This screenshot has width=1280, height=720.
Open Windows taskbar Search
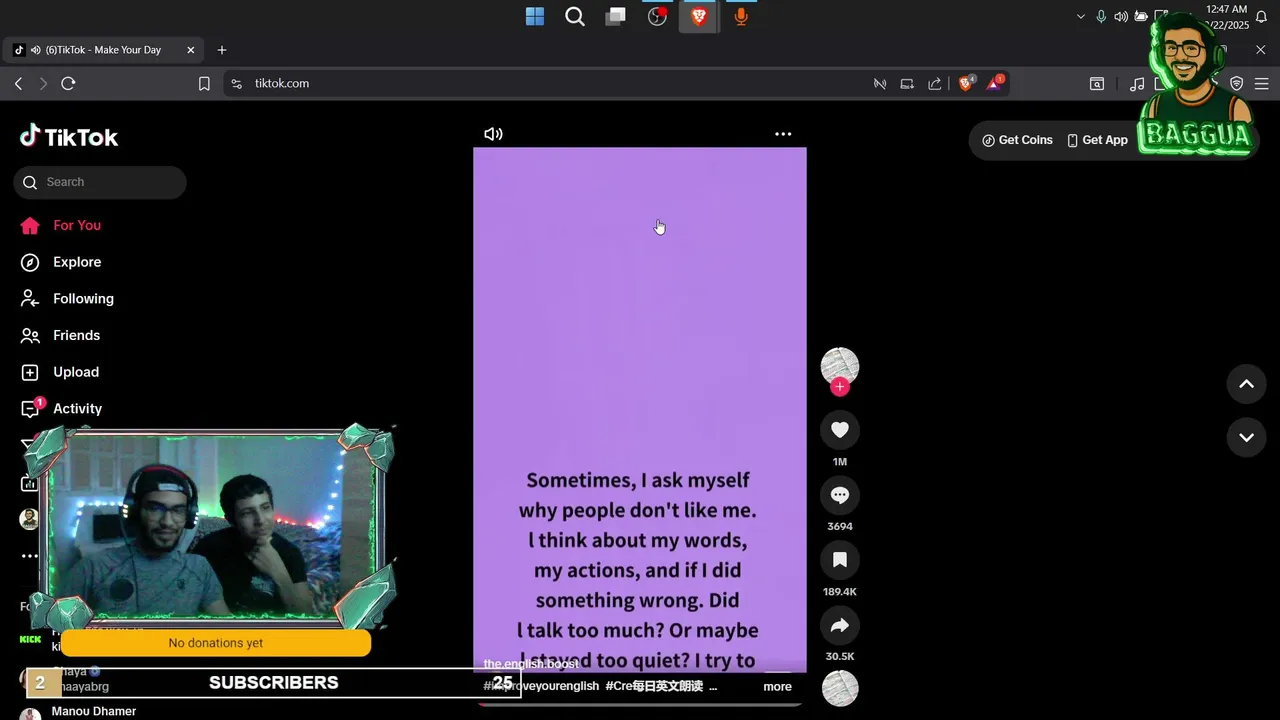(x=575, y=16)
